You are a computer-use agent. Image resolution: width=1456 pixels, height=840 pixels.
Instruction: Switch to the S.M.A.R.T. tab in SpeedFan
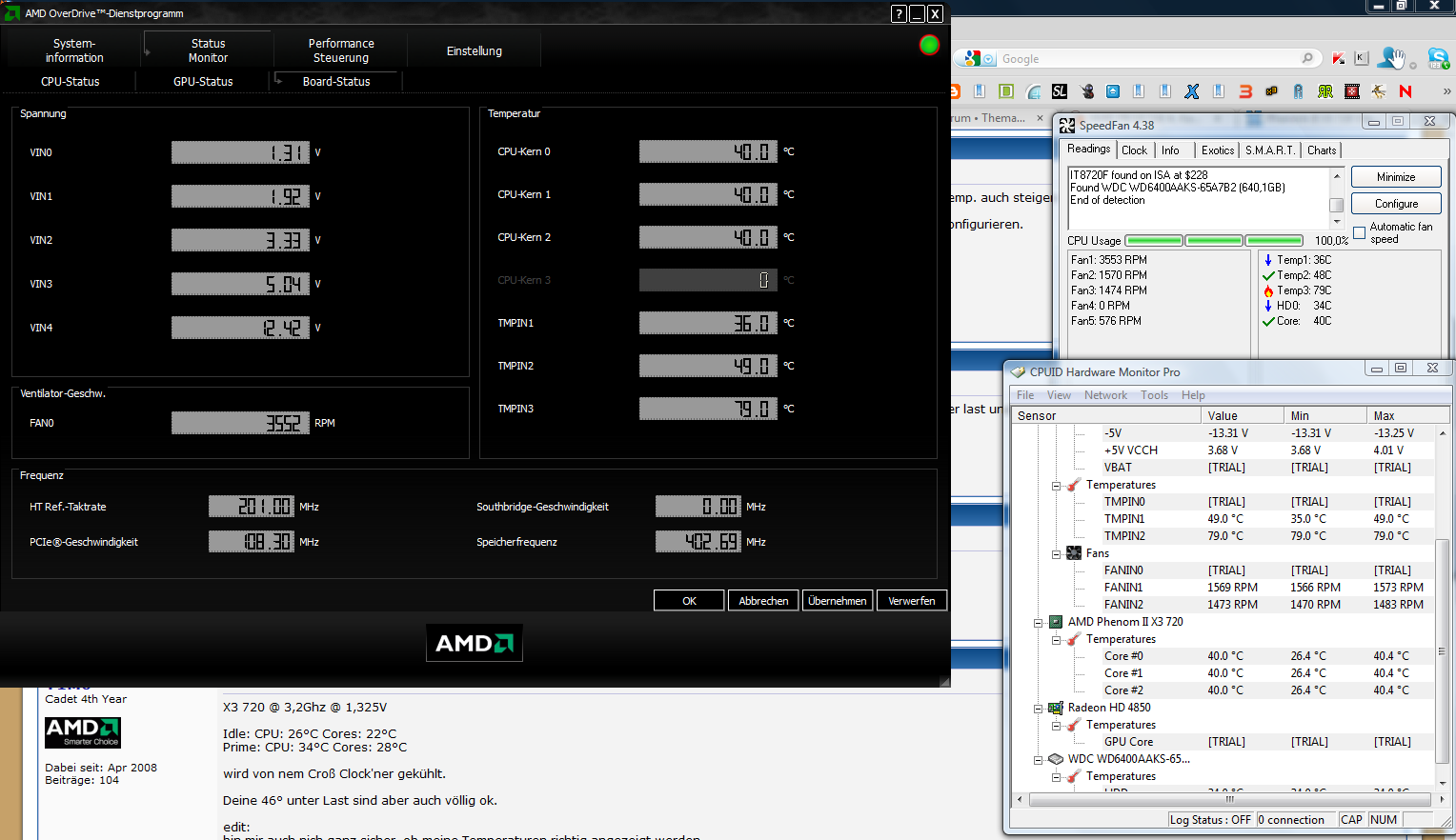(1270, 150)
